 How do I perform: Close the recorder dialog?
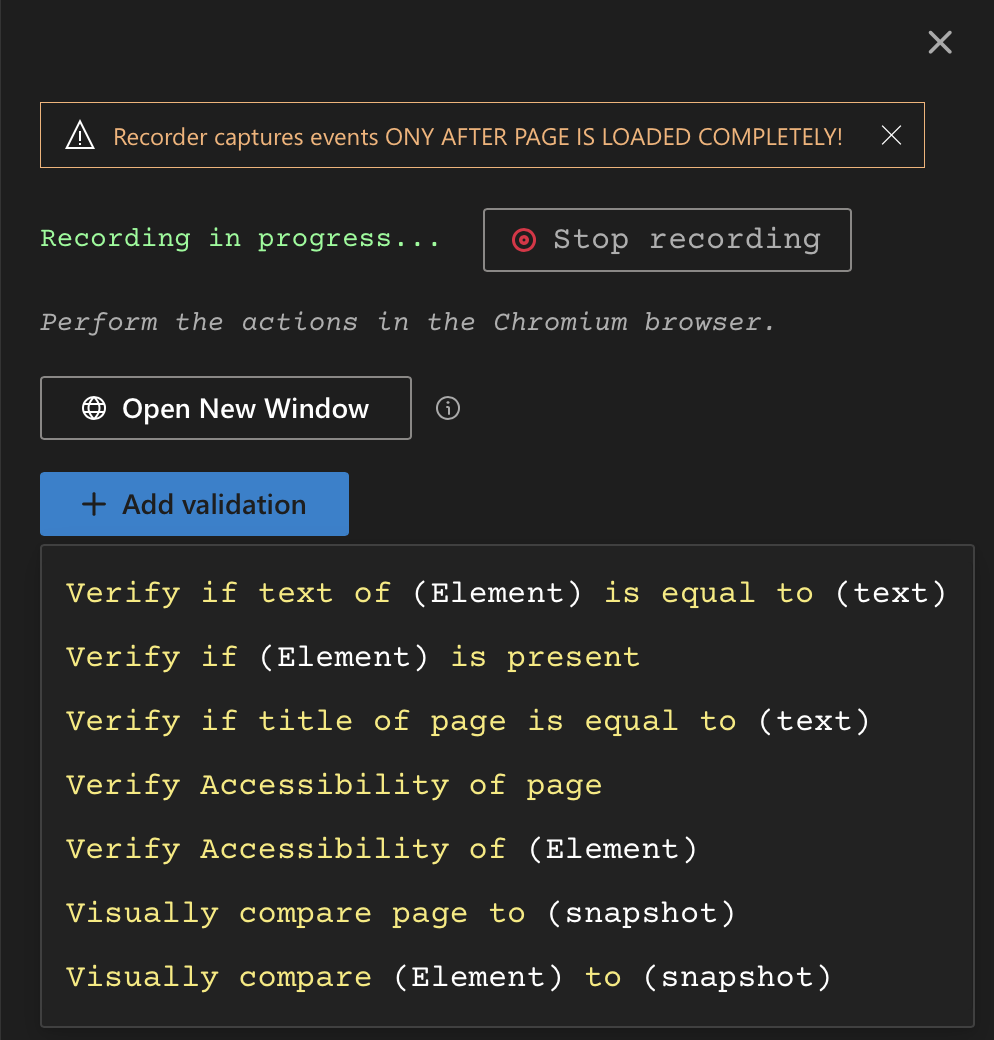point(939,42)
